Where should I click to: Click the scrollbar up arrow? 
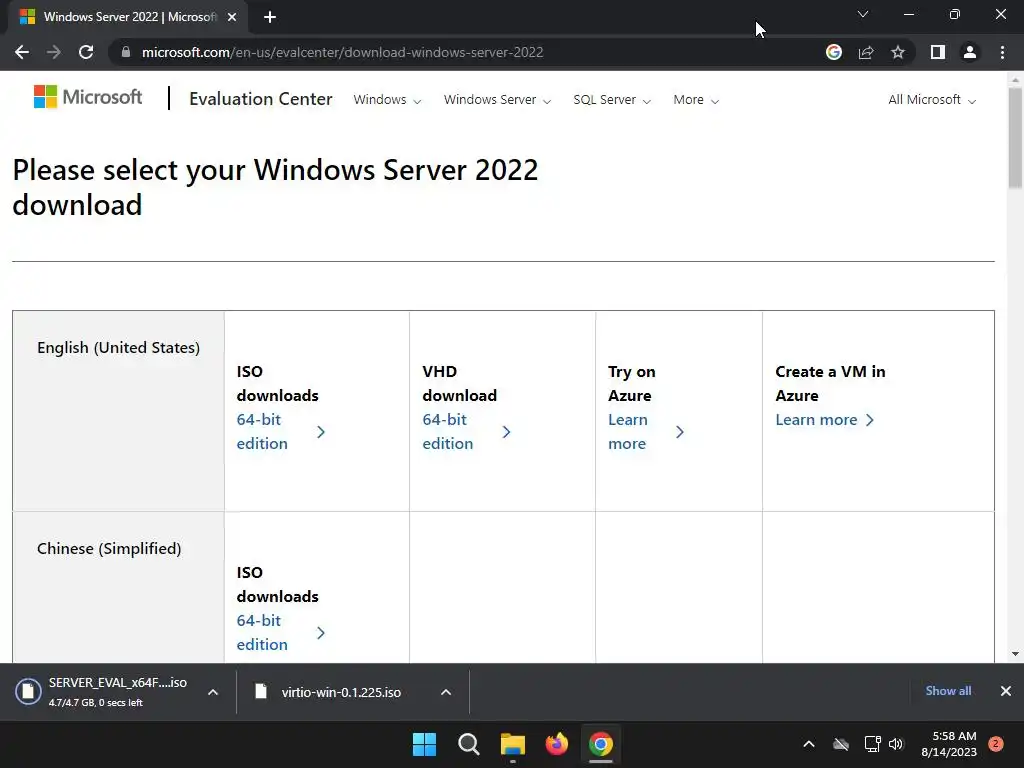coord(1015,80)
